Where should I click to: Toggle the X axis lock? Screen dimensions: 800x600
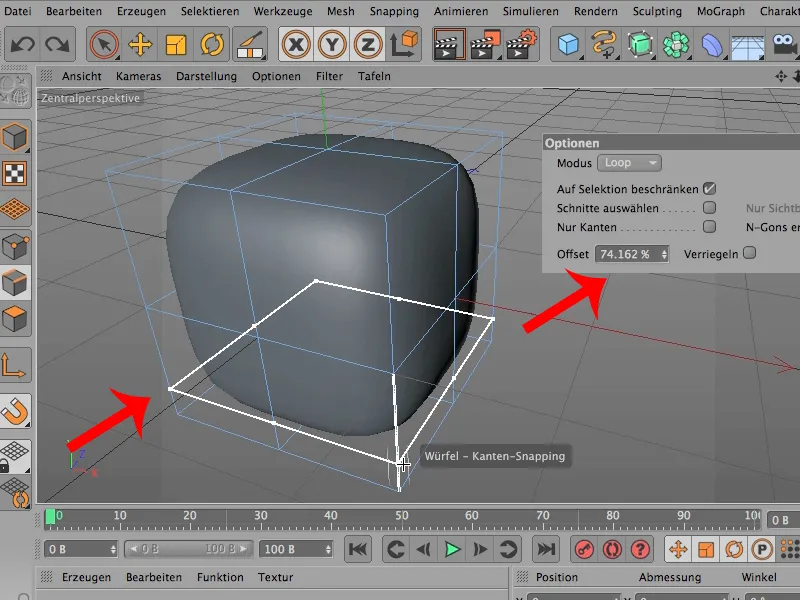point(296,44)
